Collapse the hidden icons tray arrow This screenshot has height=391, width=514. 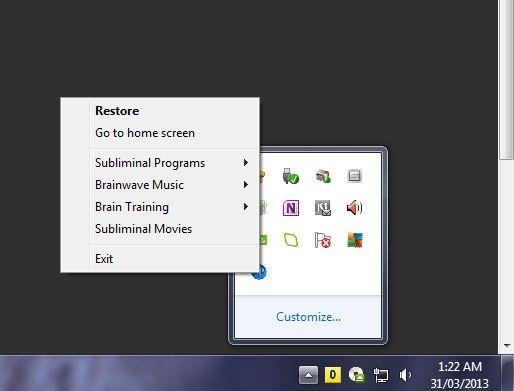(308, 375)
